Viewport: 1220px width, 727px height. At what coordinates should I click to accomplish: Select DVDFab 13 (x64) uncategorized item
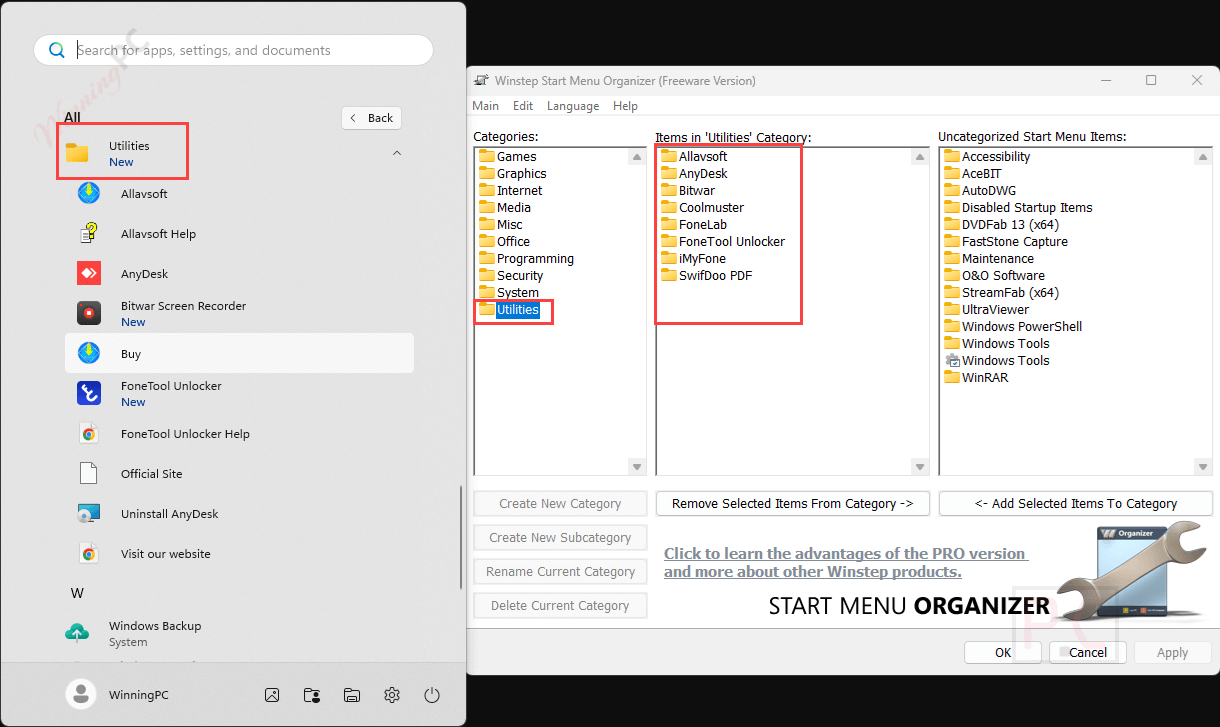(1001, 224)
